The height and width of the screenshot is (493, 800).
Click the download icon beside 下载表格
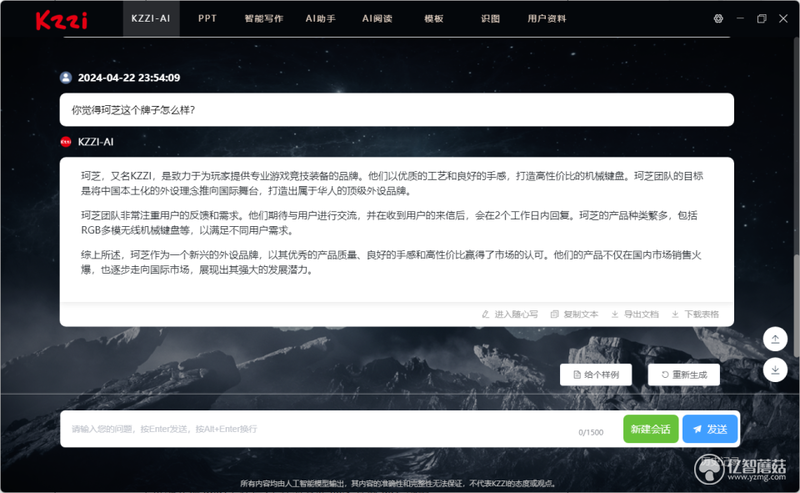coord(675,314)
